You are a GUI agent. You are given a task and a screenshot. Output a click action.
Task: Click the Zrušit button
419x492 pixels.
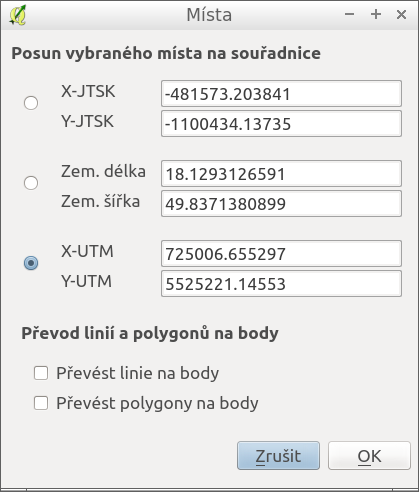tap(278, 456)
